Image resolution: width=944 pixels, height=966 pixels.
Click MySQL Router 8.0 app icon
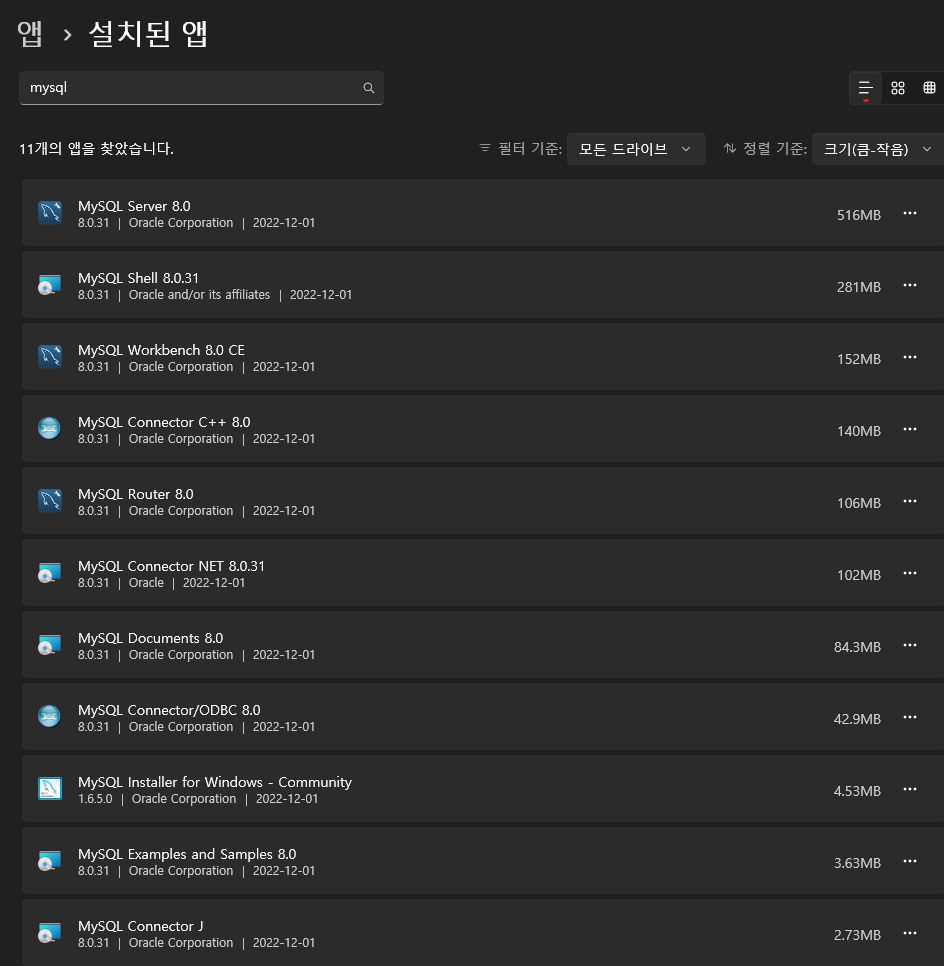click(x=50, y=501)
